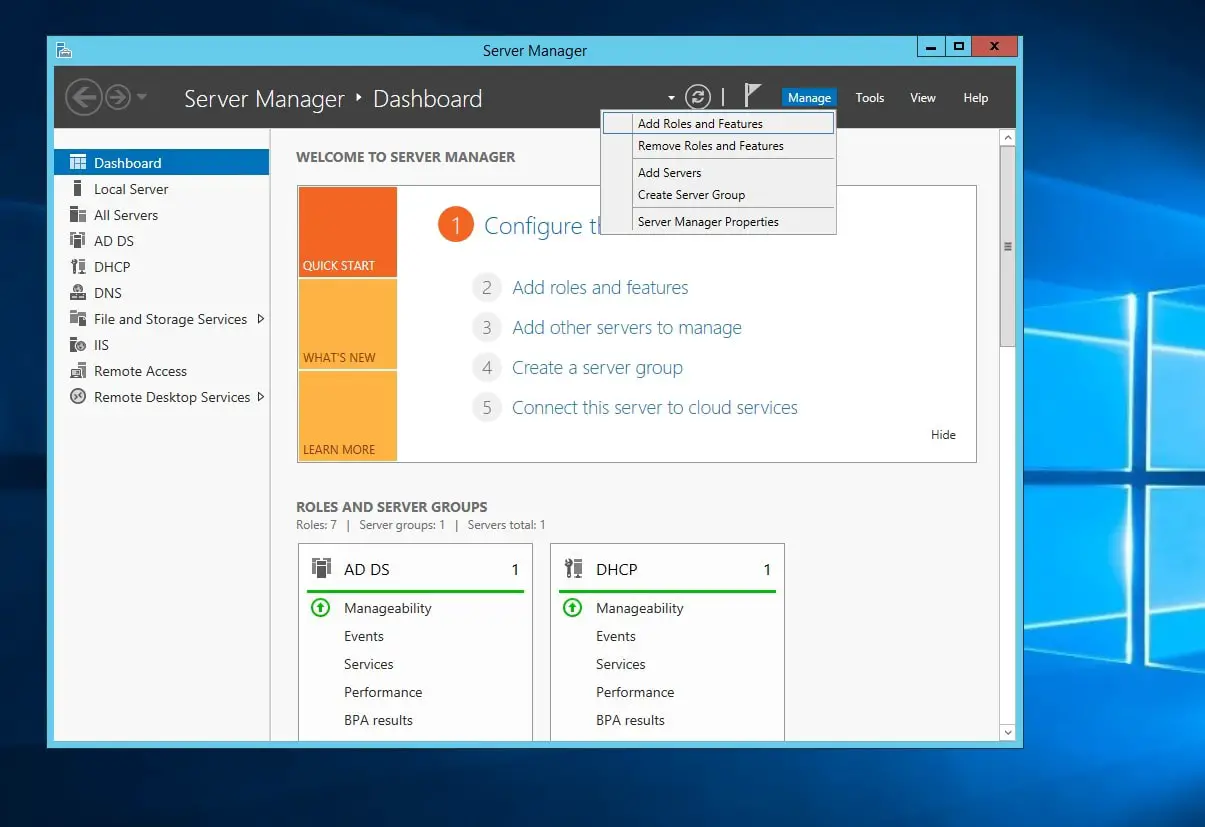This screenshot has width=1205, height=827.
Task: Click the vertical scrollbar thumb
Action: pyautogui.click(x=1008, y=246)
